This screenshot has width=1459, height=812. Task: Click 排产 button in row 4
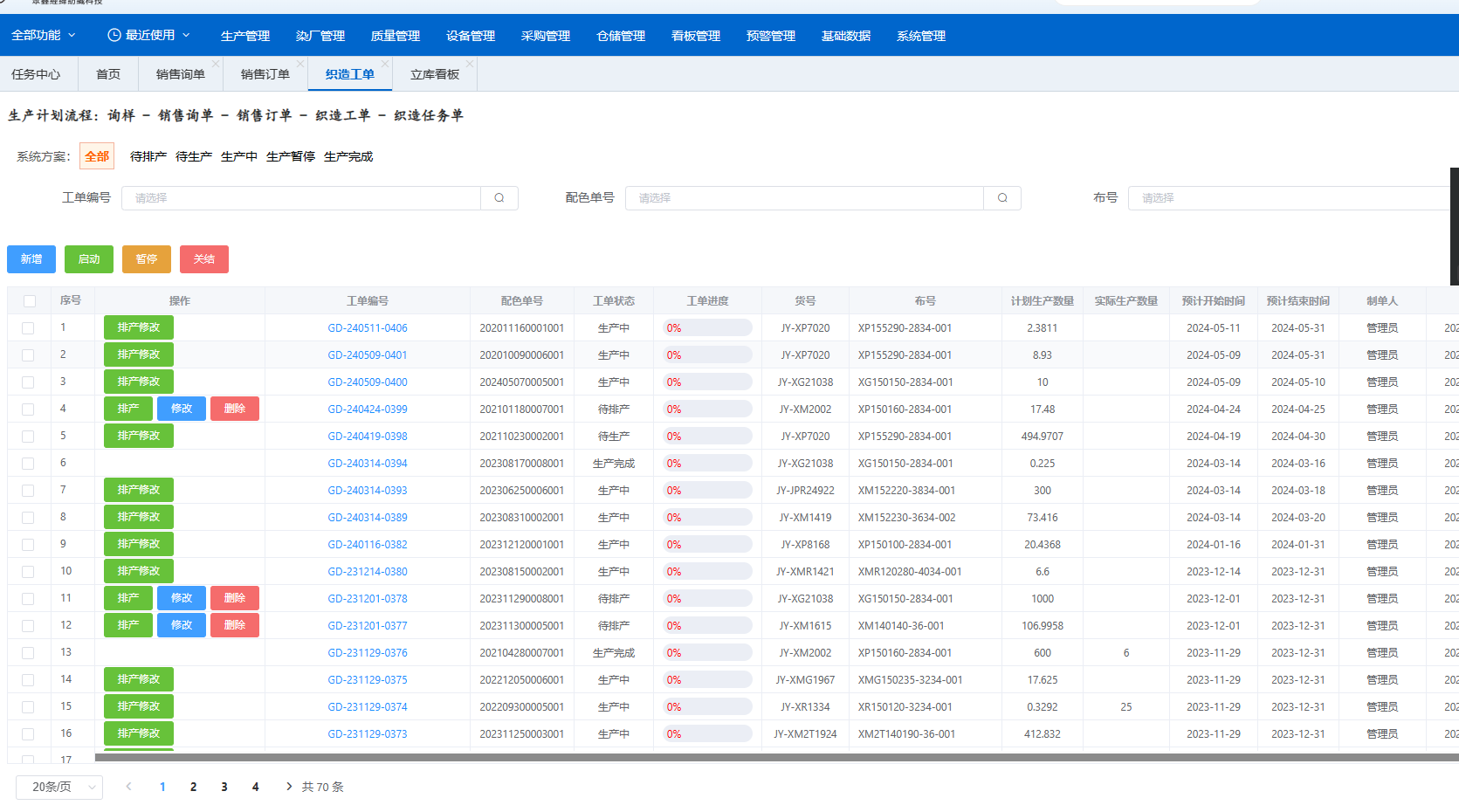[x=128, y=409]
